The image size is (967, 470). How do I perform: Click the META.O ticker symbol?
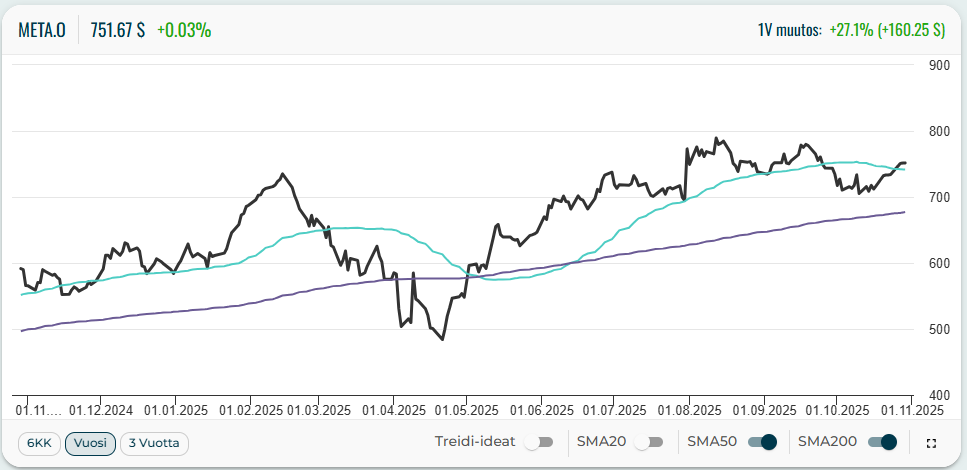[x=42, y=30]
